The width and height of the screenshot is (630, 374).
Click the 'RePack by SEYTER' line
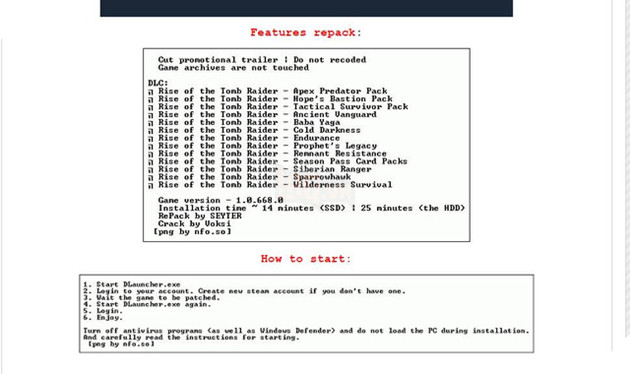coord(200,216)
